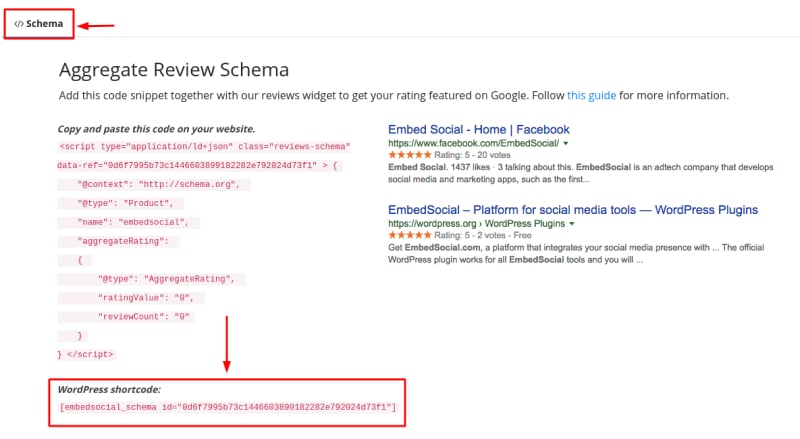Viewport: 800px width, 439px height.
Task: Click the Facebook result star rating
Action: (410, 155)
